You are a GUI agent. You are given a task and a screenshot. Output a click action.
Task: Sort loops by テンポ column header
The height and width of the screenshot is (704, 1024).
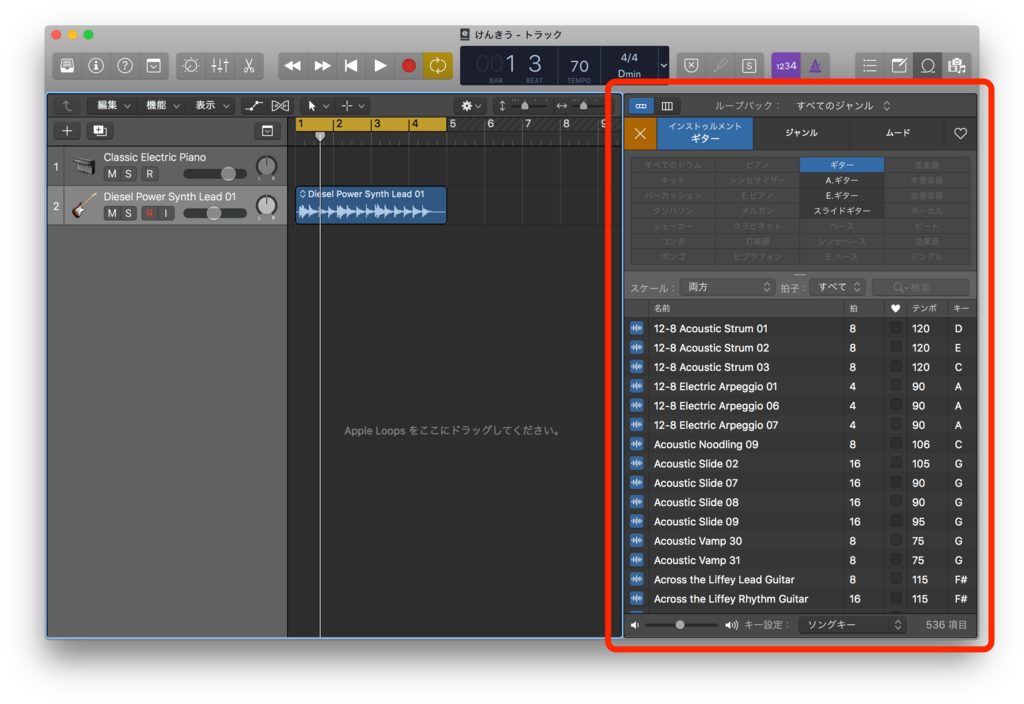click(x=924, y=308)
